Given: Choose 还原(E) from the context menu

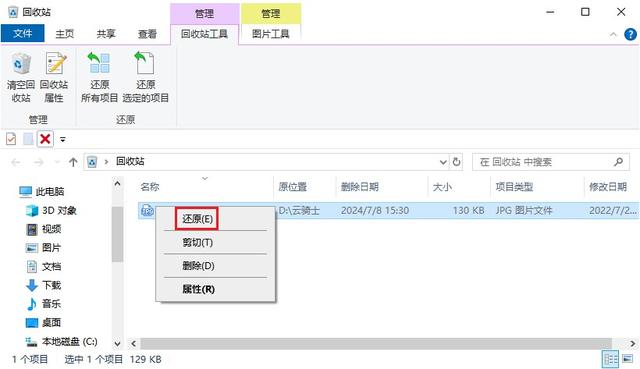Looking at the screenshot, I should coord(197,219).
